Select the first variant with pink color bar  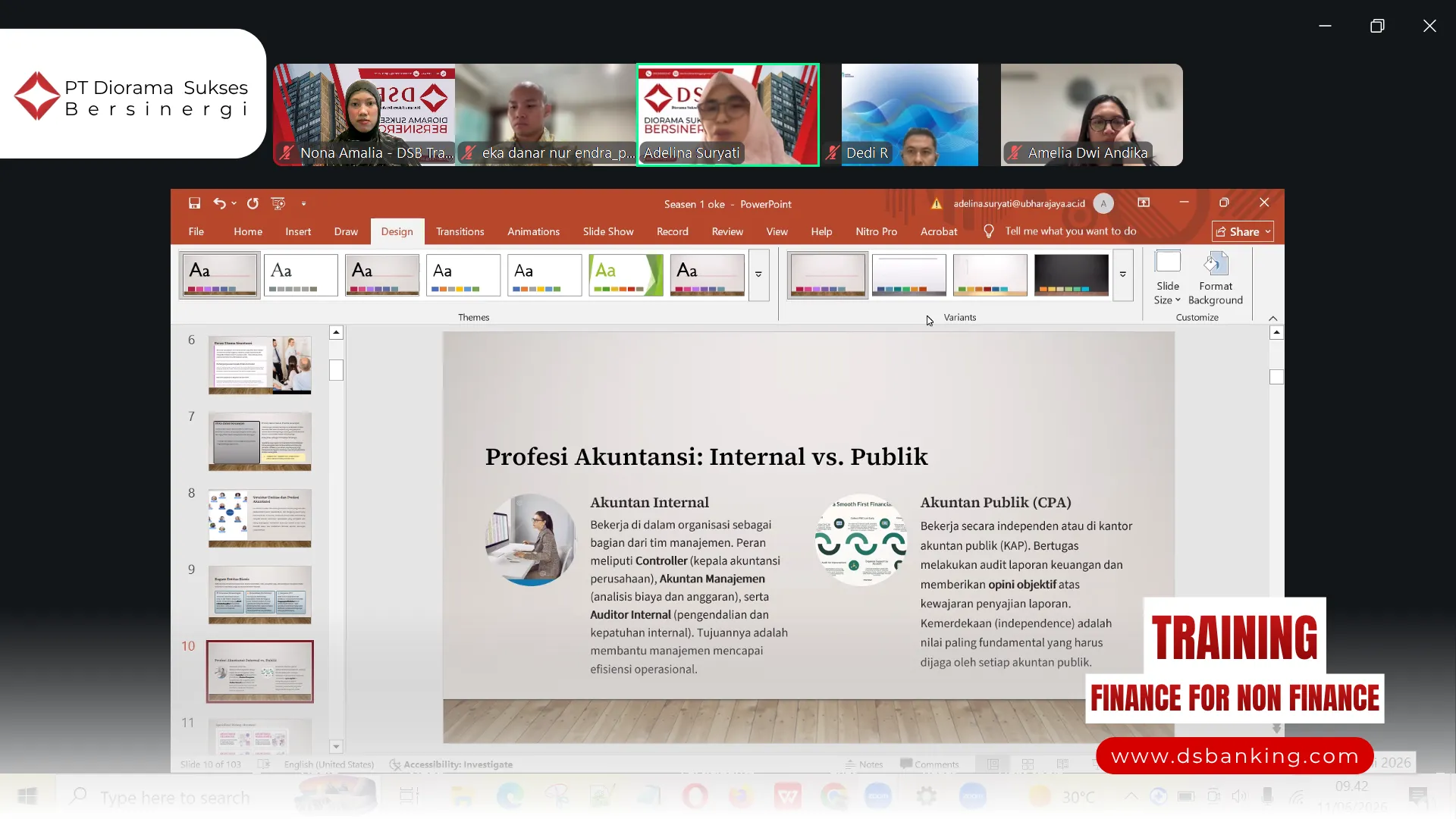click(827, 275)
